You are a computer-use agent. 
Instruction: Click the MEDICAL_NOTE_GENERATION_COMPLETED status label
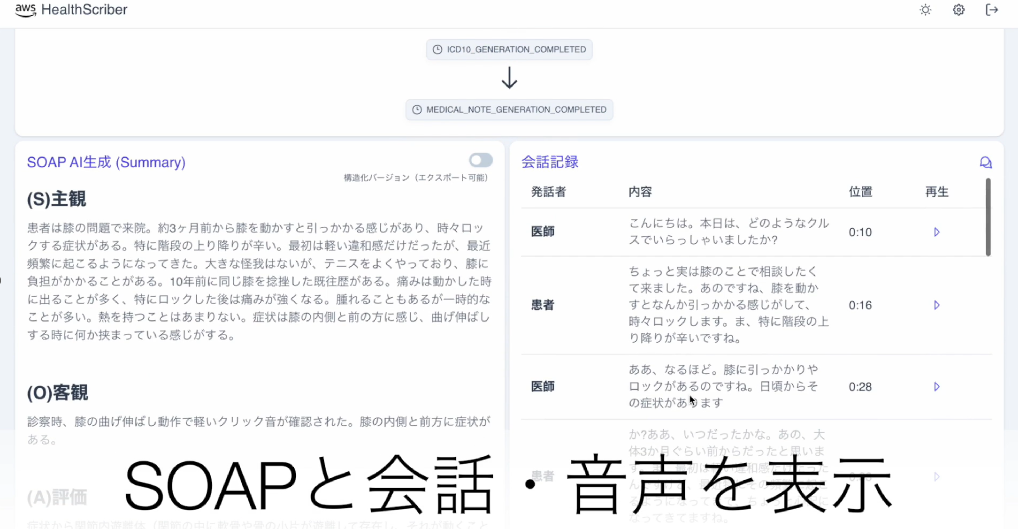(516, 110)
